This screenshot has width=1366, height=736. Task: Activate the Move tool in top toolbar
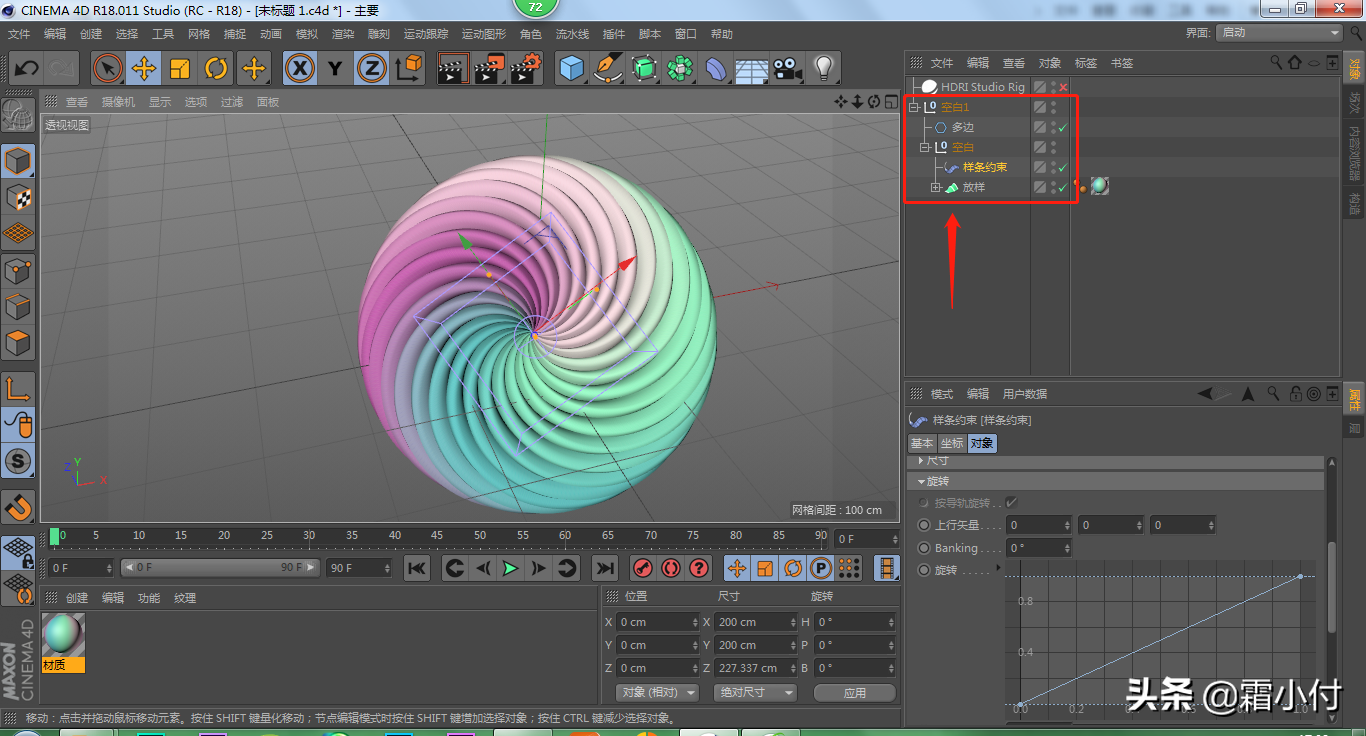coord(144,69)
